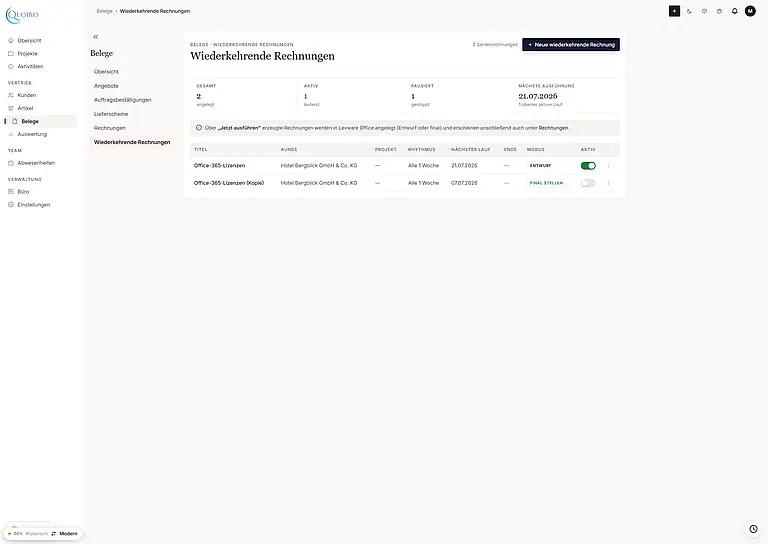Screen dimensions: 768x544
Task: Go to Kunden in the sidebar
Action: 27,95
